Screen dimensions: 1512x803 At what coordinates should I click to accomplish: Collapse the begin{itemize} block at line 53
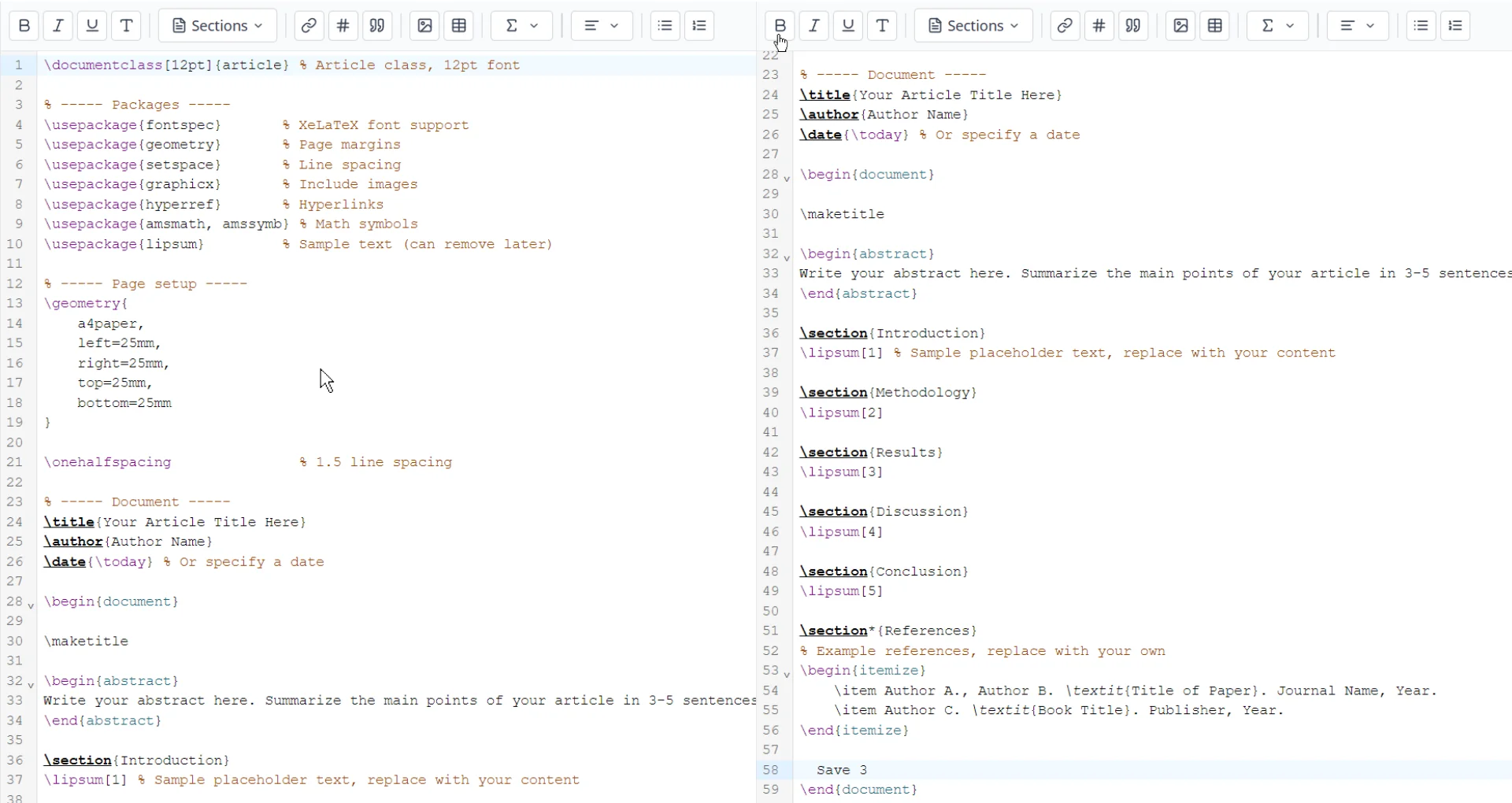pos(787,675)
